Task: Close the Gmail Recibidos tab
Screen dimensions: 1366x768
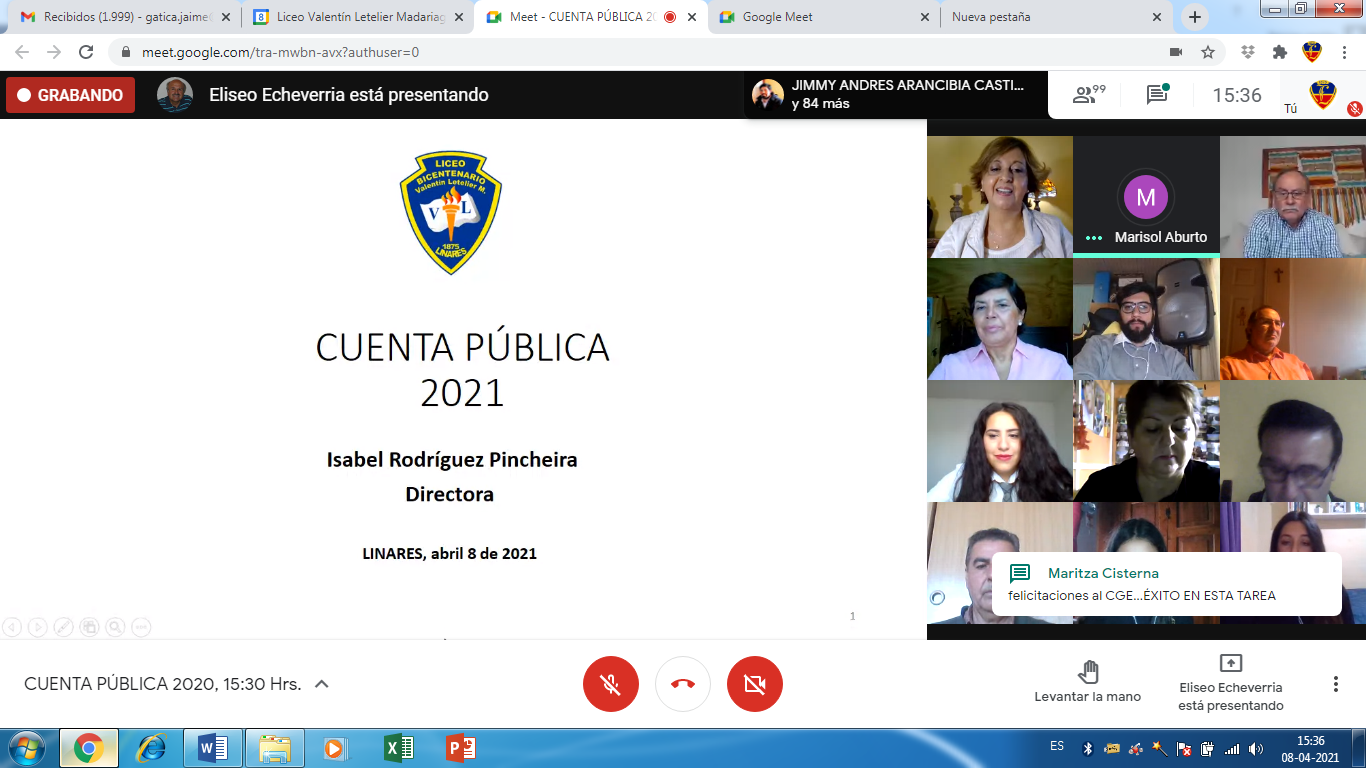Action: (225, 17)
